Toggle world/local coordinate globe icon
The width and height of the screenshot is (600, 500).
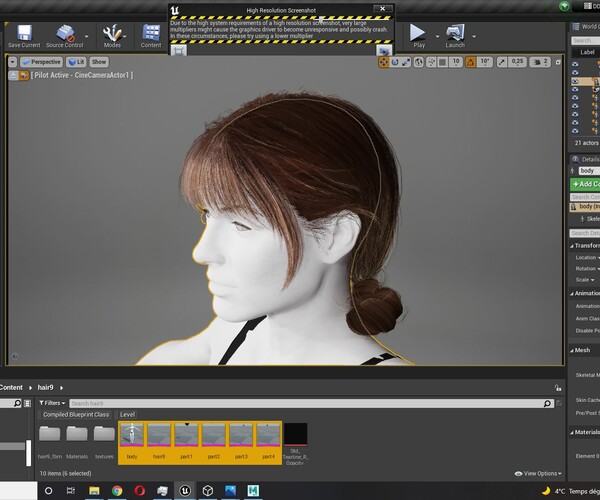419,62
